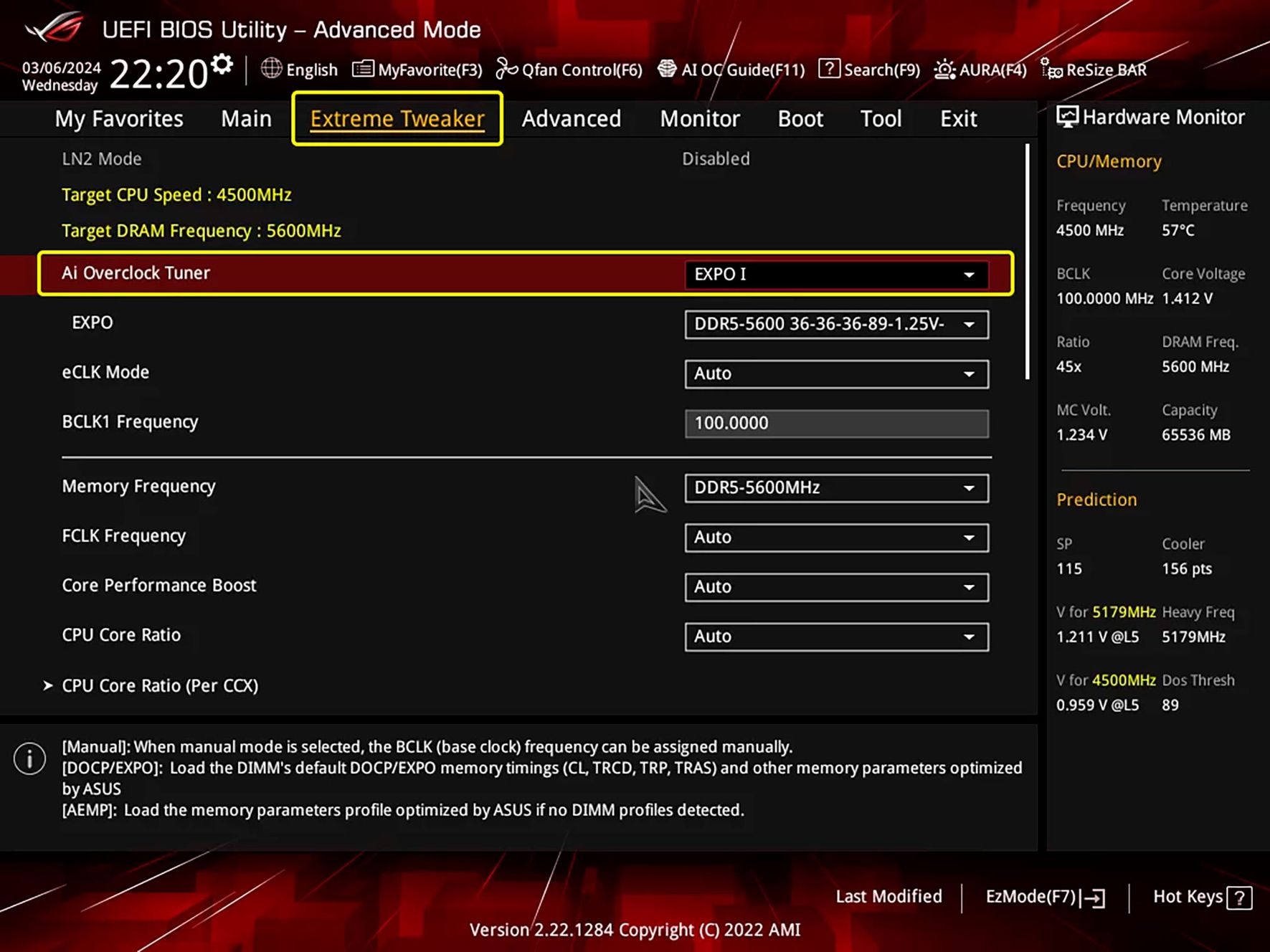This screenshot has height=952, width=1270.
Task: Click AURA(F4) label
Action: 993,70
